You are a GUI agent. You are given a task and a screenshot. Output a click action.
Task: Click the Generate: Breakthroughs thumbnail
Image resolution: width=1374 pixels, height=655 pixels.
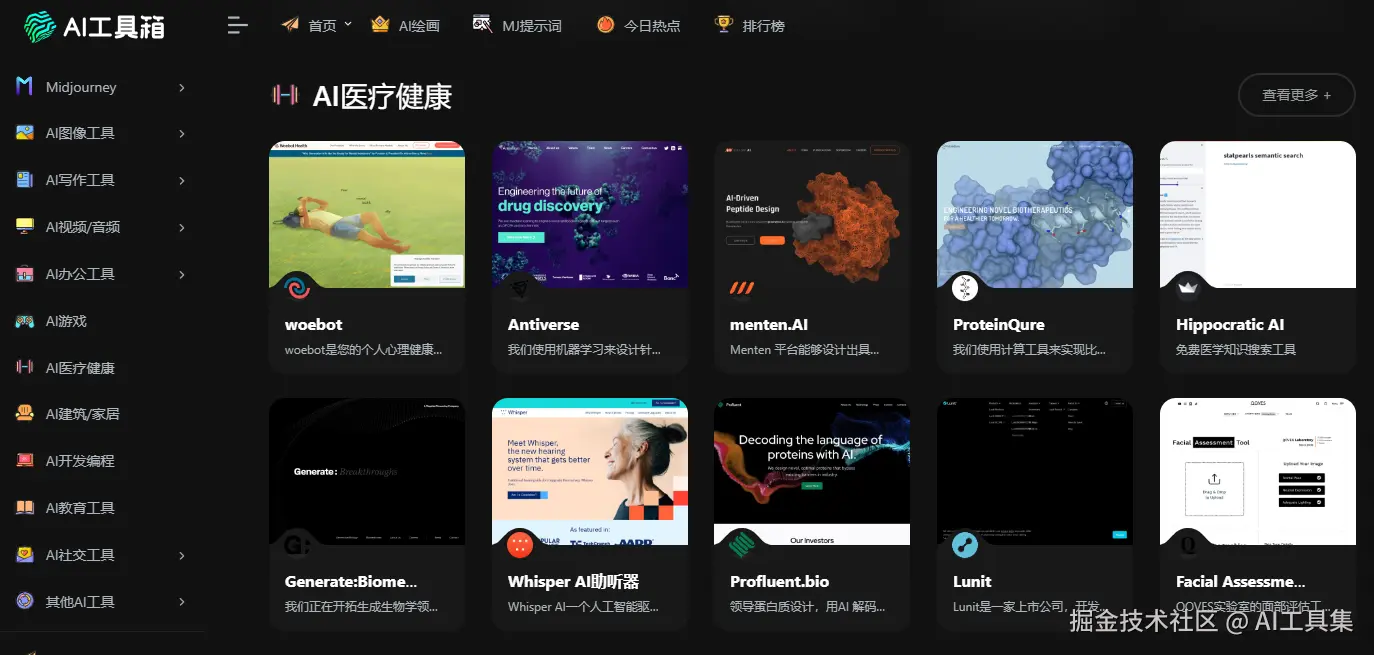tap(367, 471)
